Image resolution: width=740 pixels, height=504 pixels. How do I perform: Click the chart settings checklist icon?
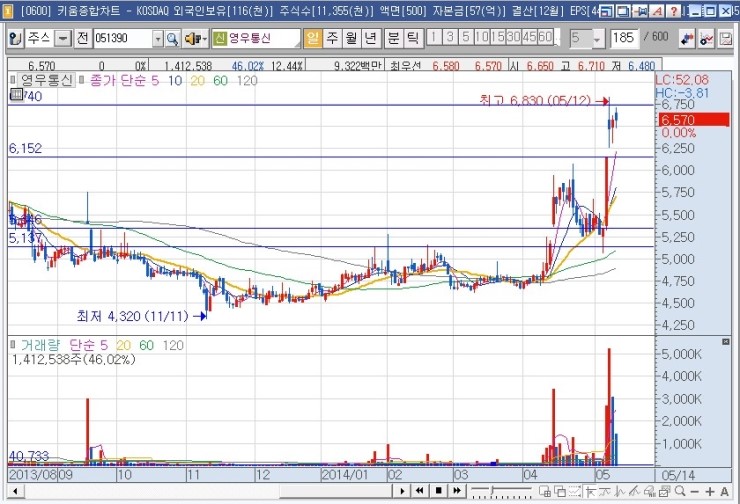tap(664, 491)
